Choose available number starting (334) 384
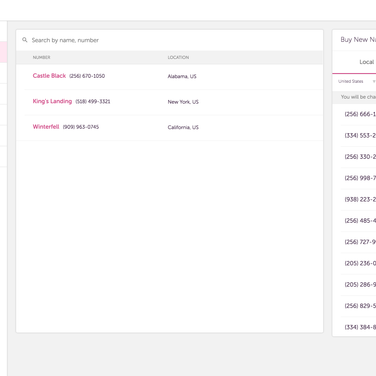Viewport: 376px width, 376px height. 360,328
